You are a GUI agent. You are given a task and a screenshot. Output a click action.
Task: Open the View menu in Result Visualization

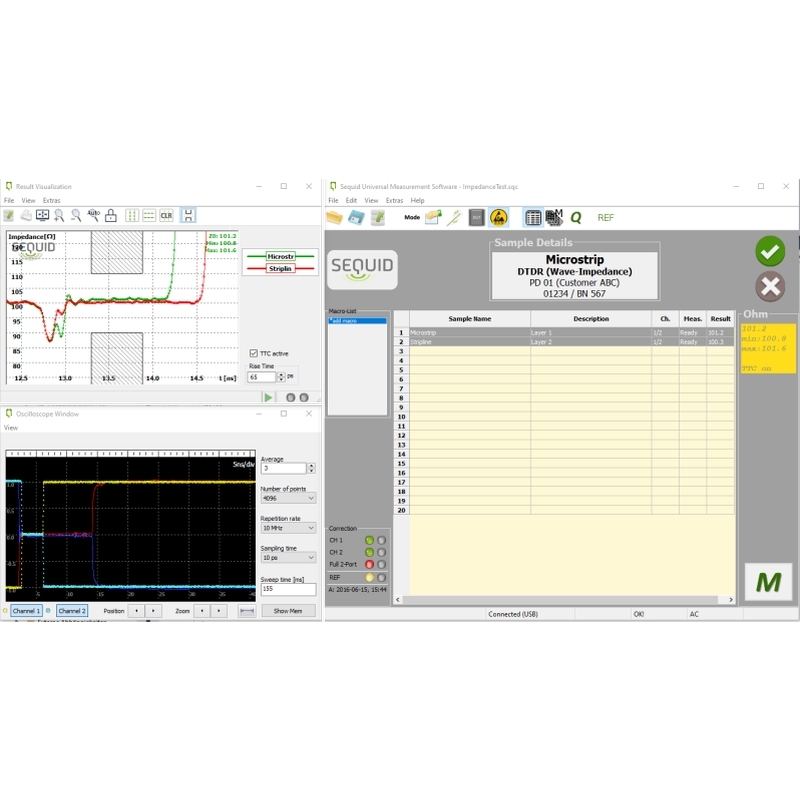(x=29, y=201)
